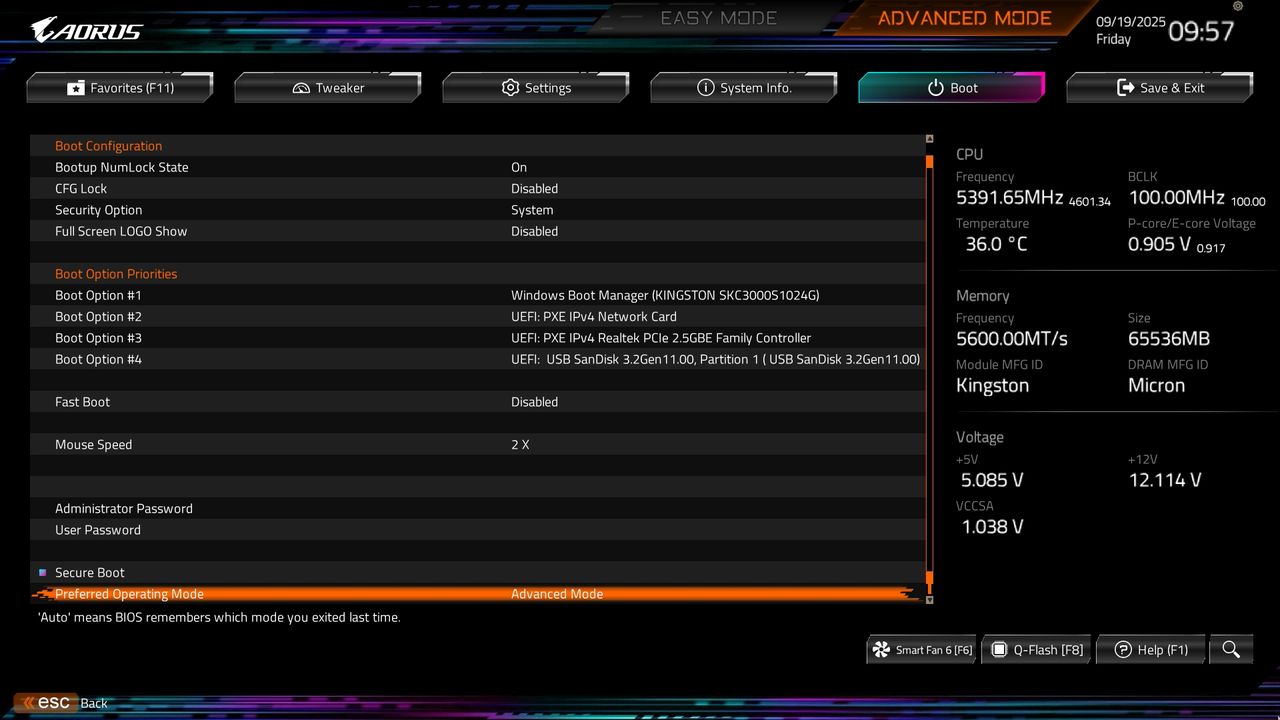Set an Administrator Password
This screenshot has height=720, width=1280.
click(x=123, y=508)
